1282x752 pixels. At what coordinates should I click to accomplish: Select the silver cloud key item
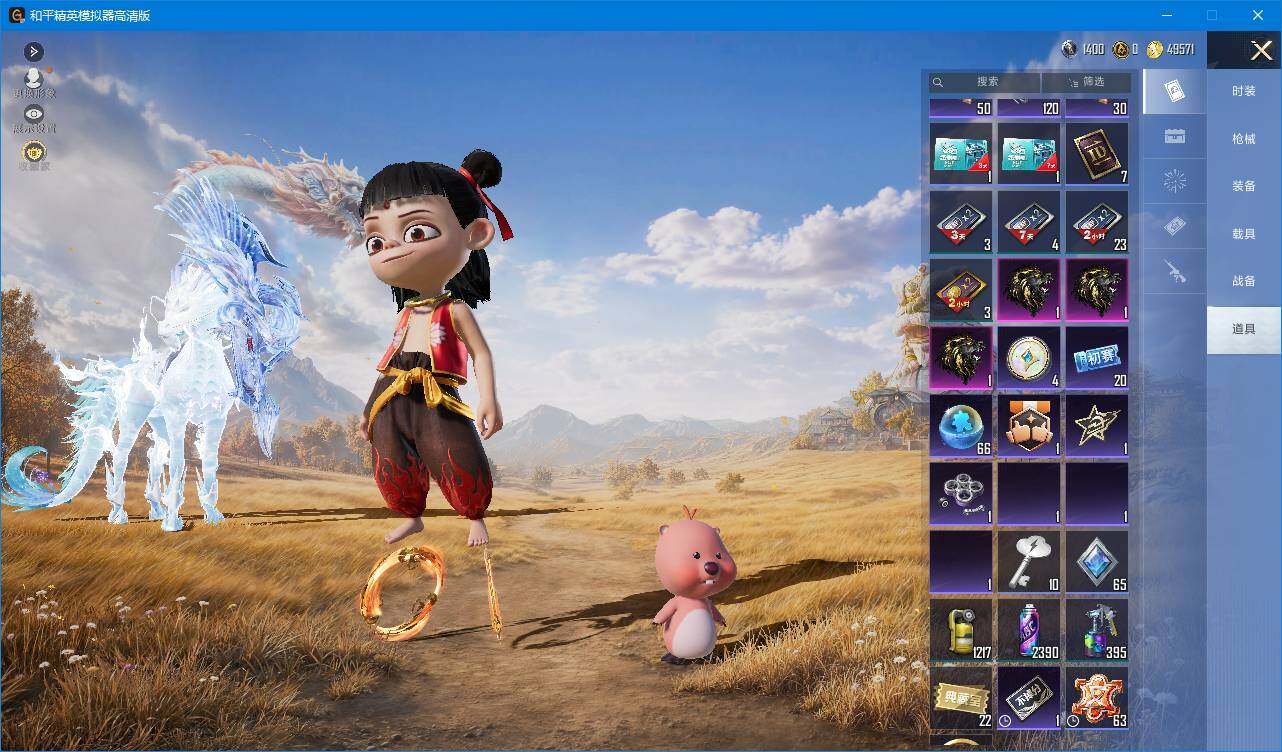tap(1029, 562)
